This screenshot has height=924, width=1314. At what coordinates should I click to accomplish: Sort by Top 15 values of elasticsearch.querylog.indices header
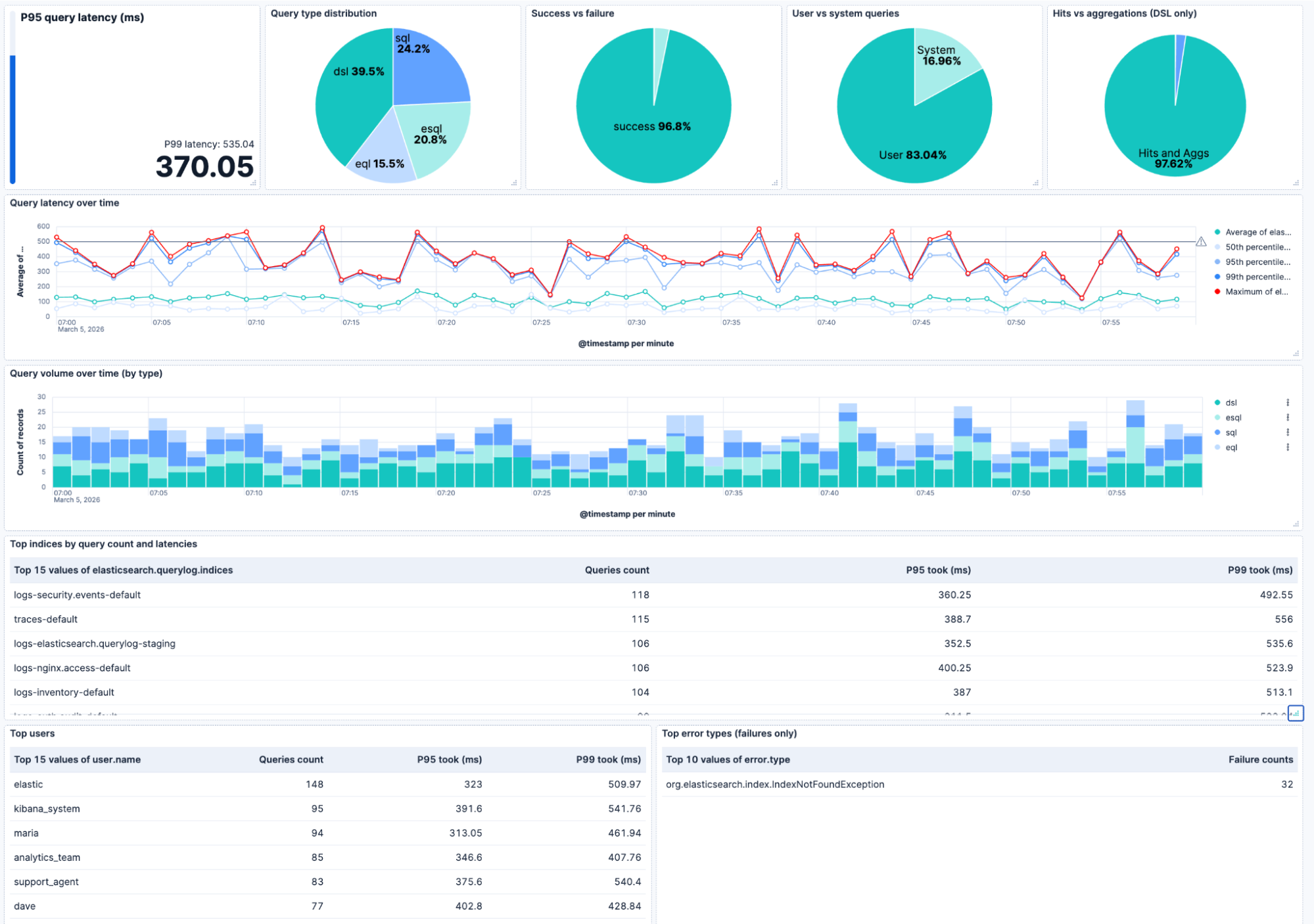pyautogui.click(x=124, y=570)
